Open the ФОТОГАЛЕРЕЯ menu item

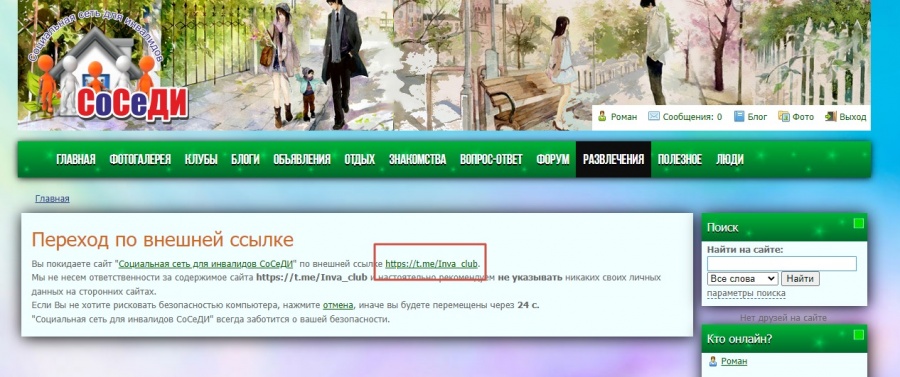click(x=140, y=160)
